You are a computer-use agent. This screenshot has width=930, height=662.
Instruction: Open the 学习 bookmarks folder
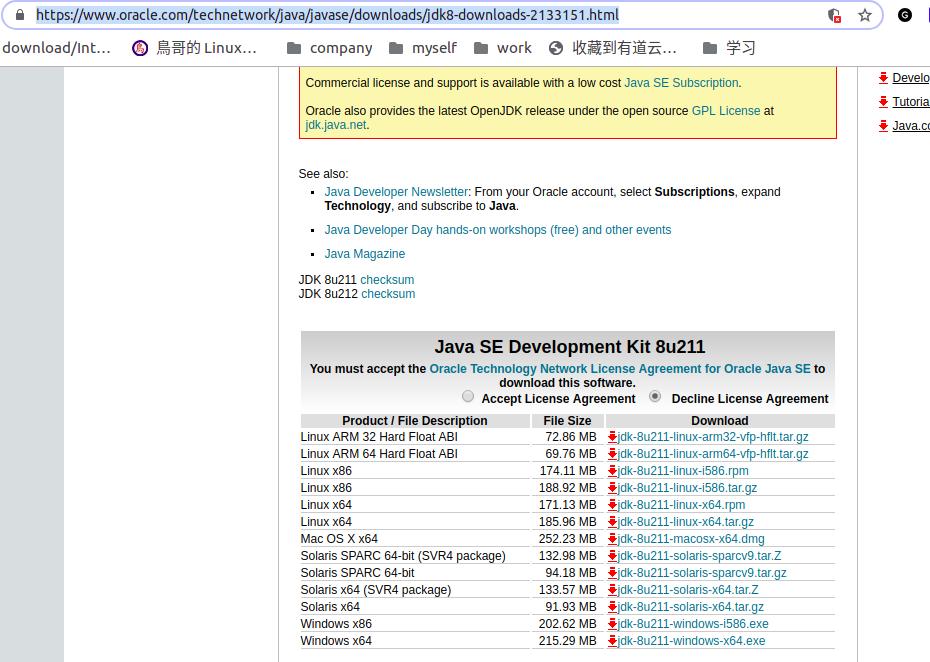coord(729,48)
